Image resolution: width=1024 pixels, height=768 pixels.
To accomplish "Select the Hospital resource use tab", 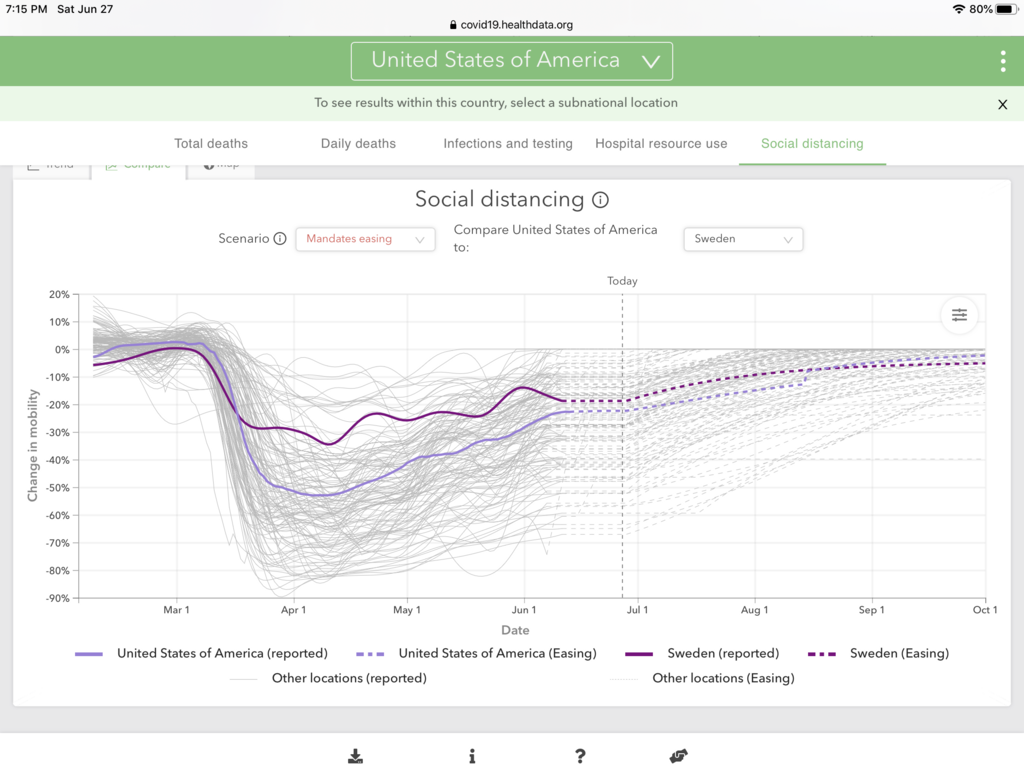I will coord(661,143).
